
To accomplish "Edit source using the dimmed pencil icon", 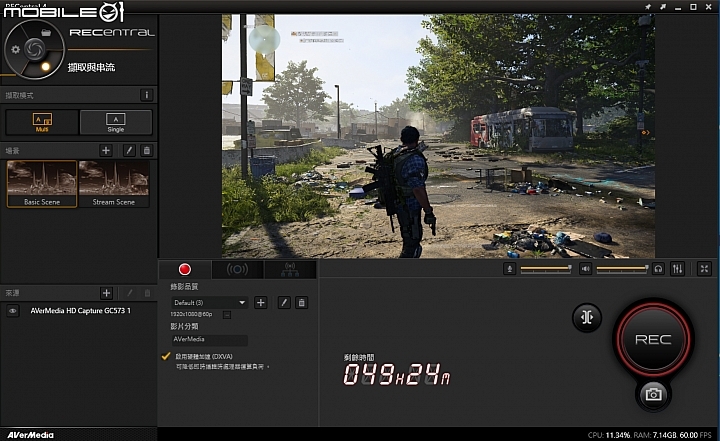I will point(129,293).
